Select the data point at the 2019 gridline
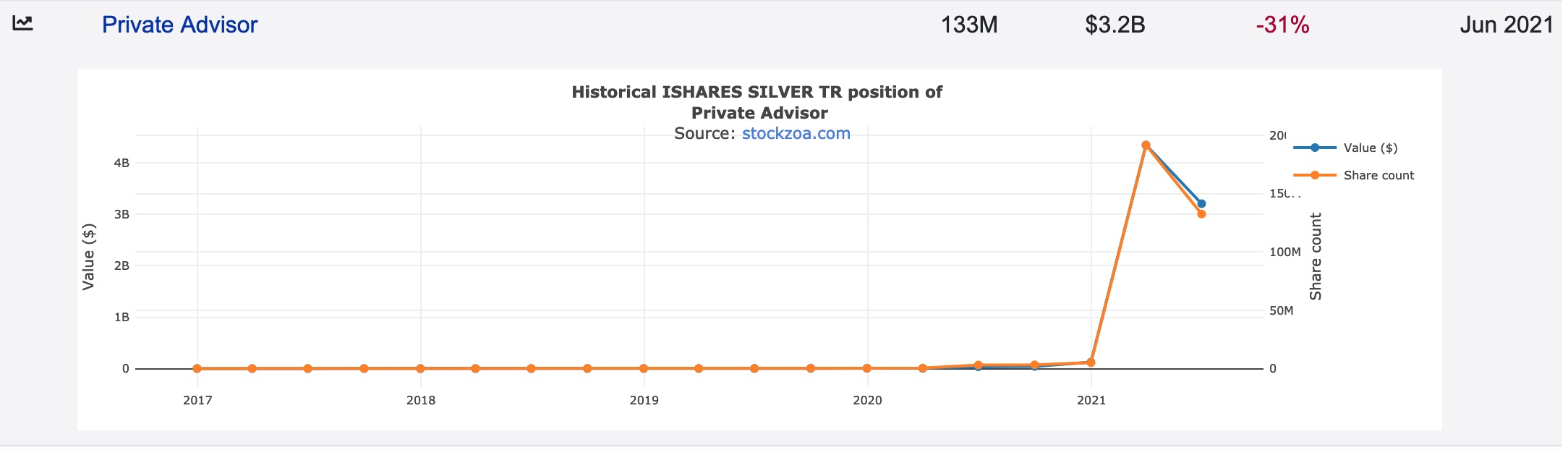 tap(644, 368)
